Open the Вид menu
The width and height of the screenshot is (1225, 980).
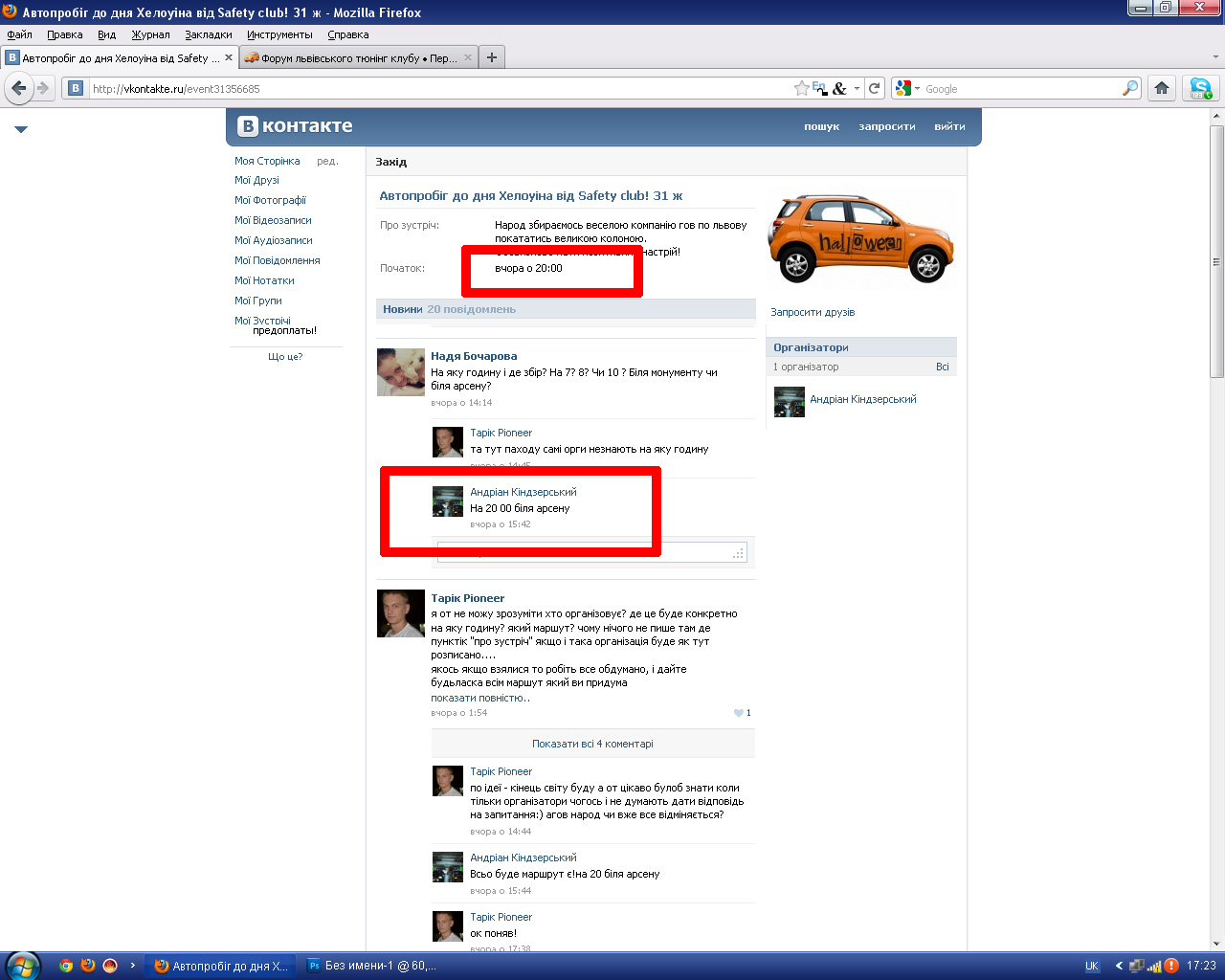[106, 34]
